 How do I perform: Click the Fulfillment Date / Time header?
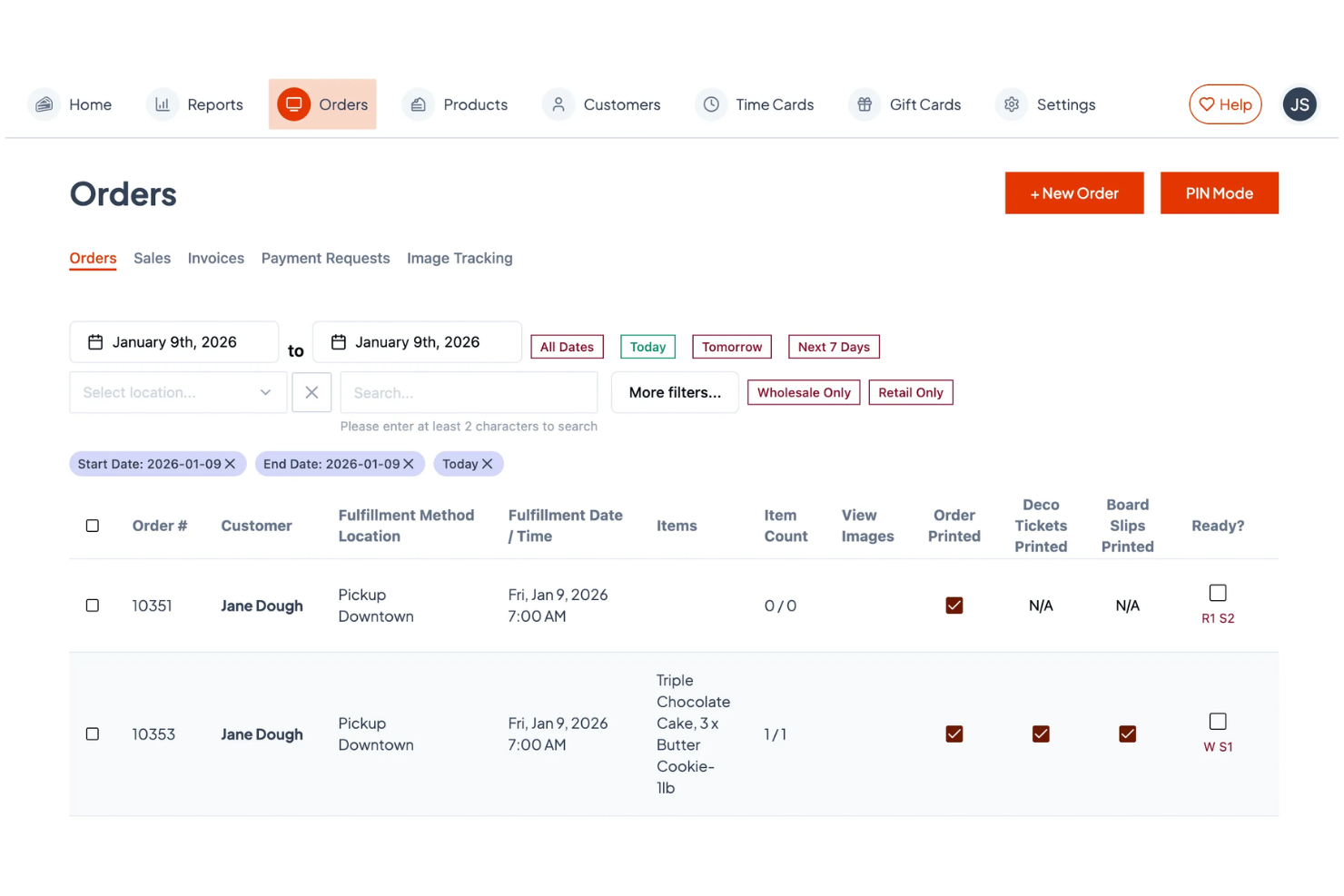pyautogui.click(x=565, y=526)
